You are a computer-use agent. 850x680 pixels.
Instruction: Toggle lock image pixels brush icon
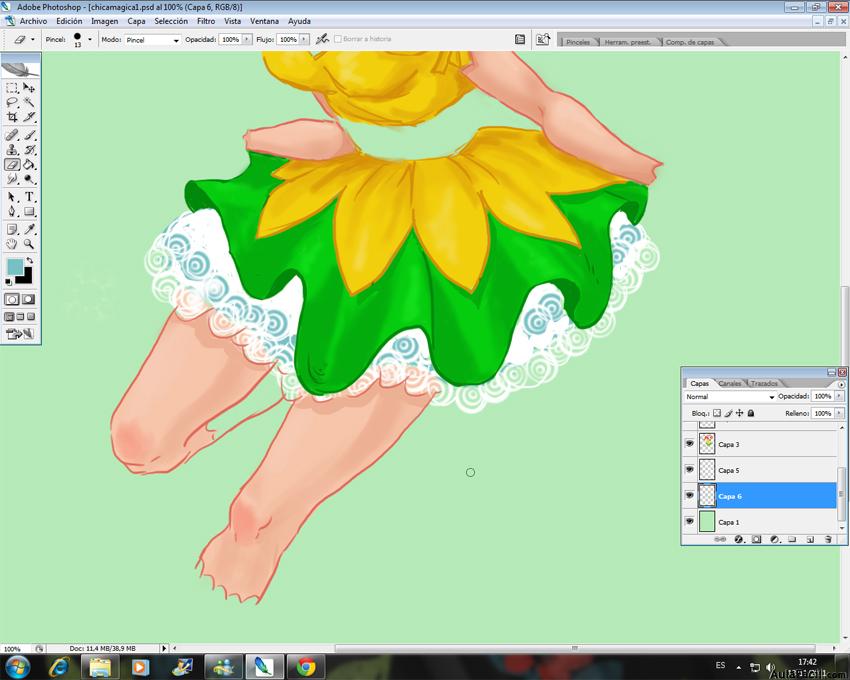(728, 413)
